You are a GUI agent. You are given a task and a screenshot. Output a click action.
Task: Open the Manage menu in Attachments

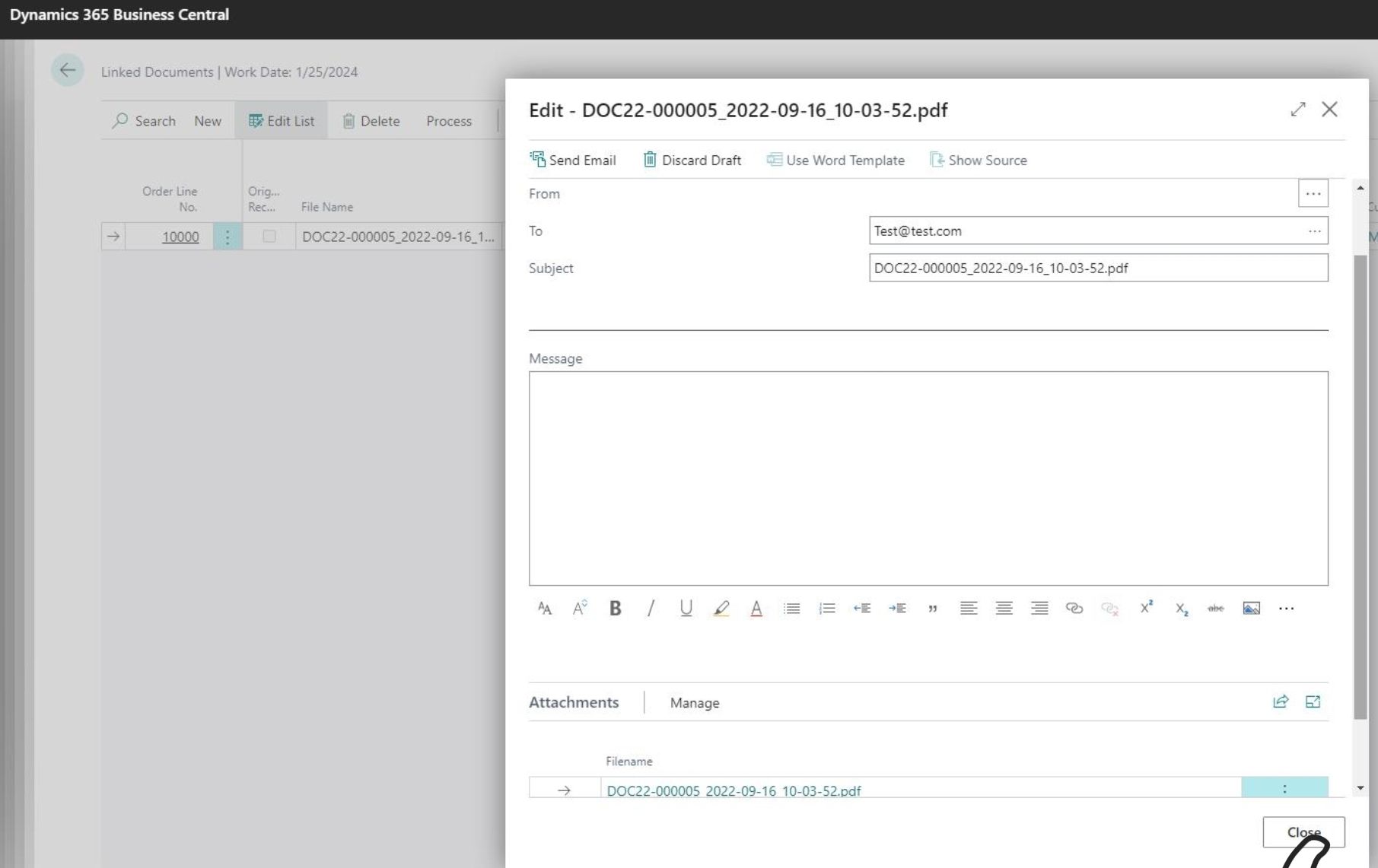(693, 703)
